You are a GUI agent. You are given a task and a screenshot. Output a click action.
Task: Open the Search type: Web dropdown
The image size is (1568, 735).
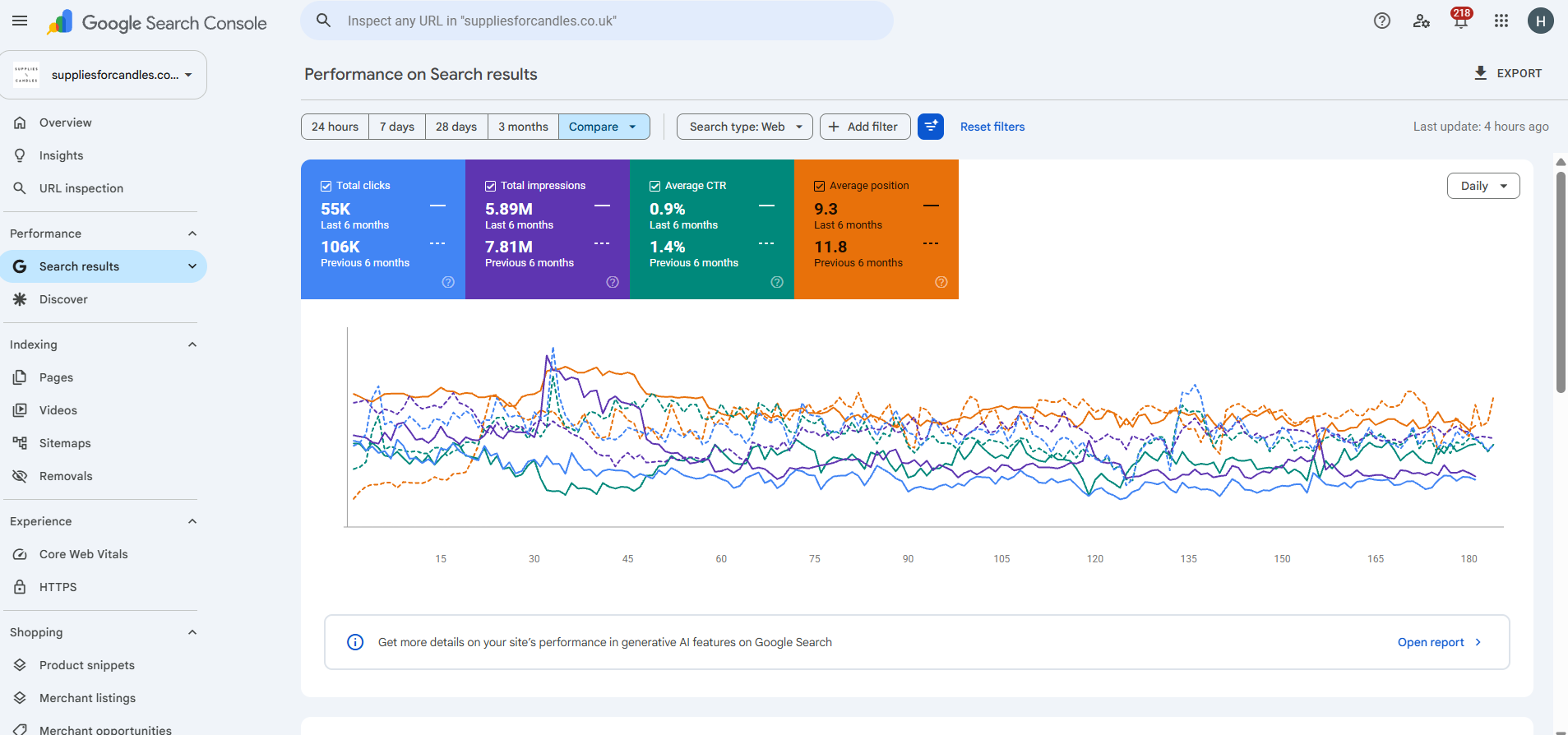[x=745, y=127]
